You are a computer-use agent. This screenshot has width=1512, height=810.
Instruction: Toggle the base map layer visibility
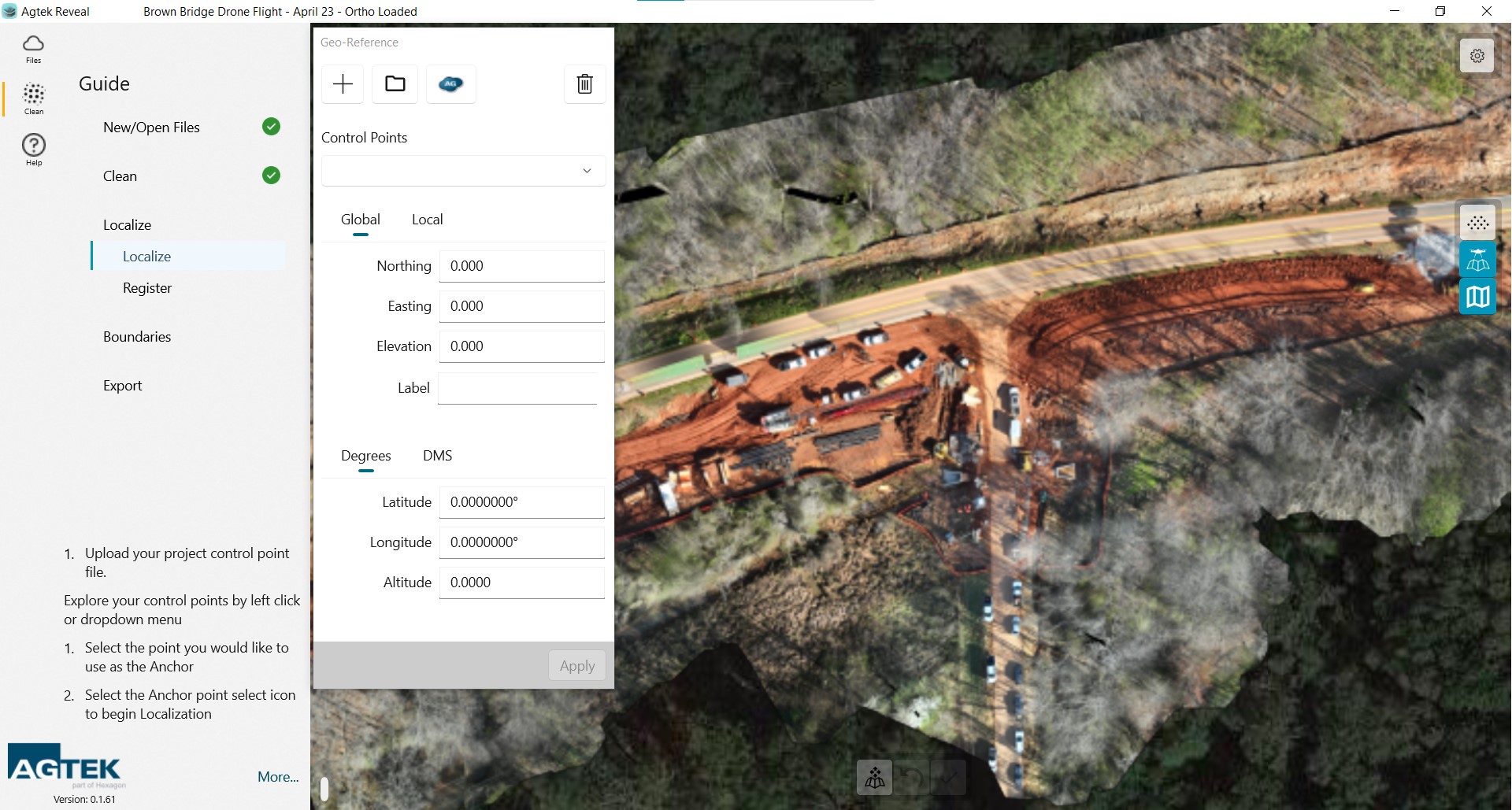point(1477,297)
